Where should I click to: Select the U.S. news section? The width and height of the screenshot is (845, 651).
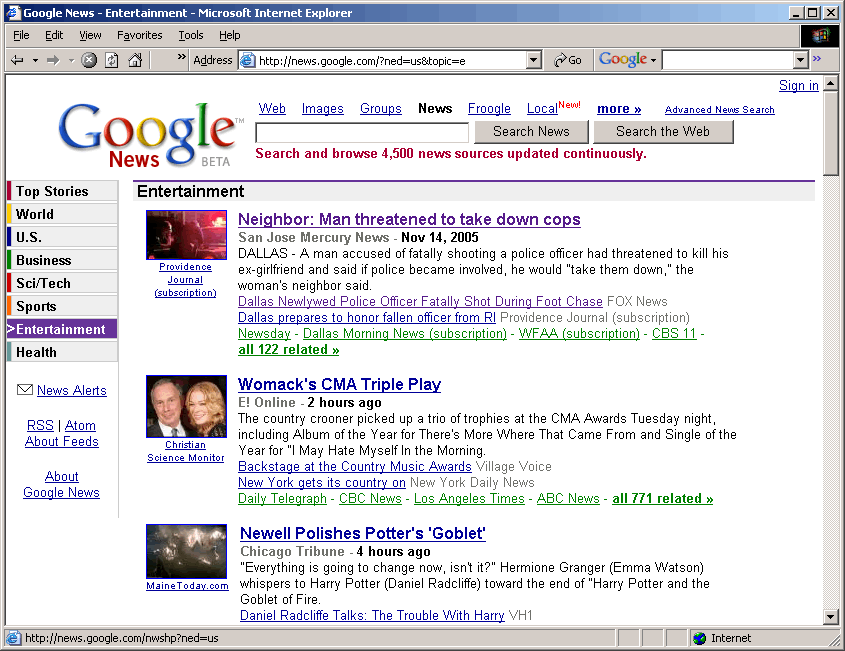coord(63,237)
